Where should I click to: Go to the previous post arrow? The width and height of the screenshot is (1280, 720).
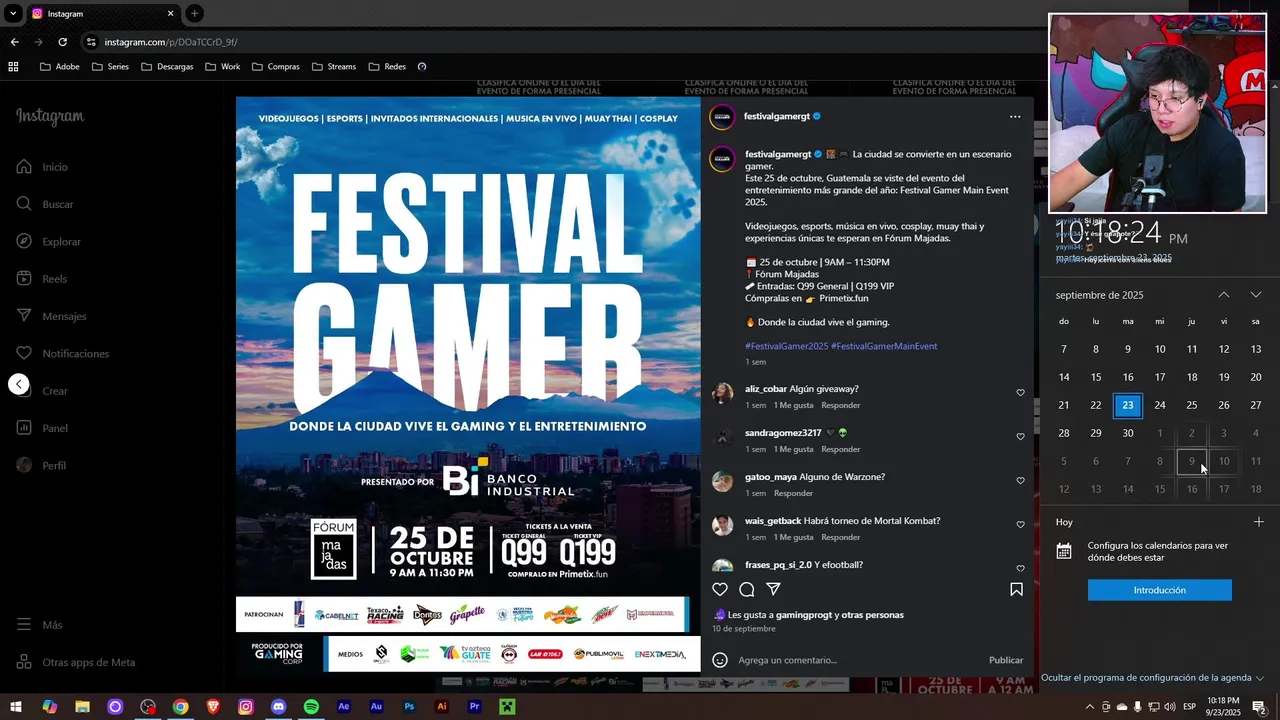pyautogui.click(x=19, y=384)
